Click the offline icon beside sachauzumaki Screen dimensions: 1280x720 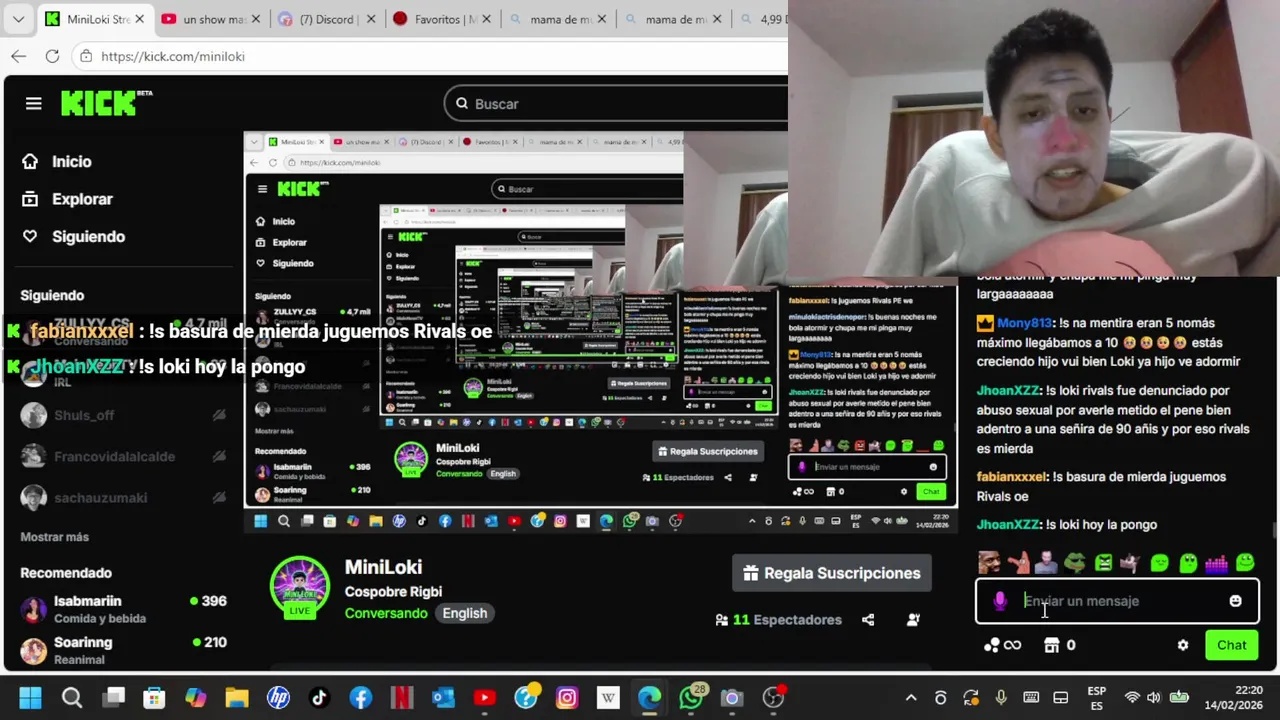pyautogui.click(x=219, y=497)
